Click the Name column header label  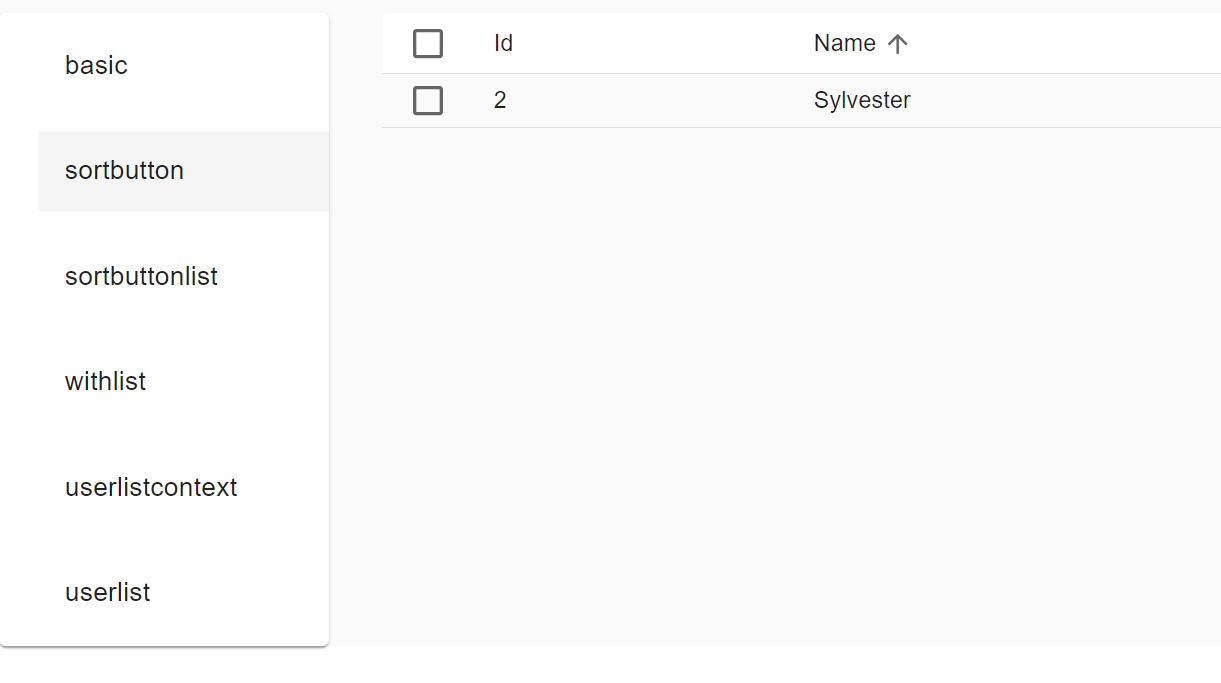[x=843, y=43]
